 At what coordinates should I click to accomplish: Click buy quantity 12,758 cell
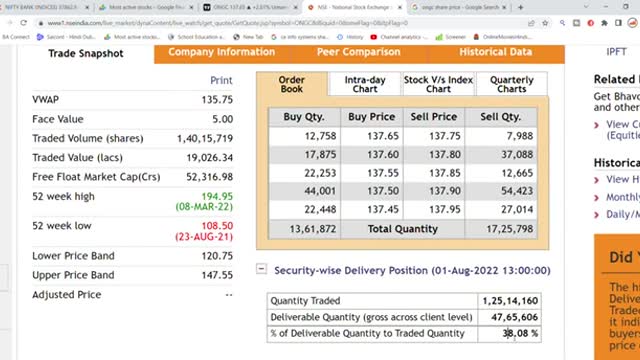304,136
